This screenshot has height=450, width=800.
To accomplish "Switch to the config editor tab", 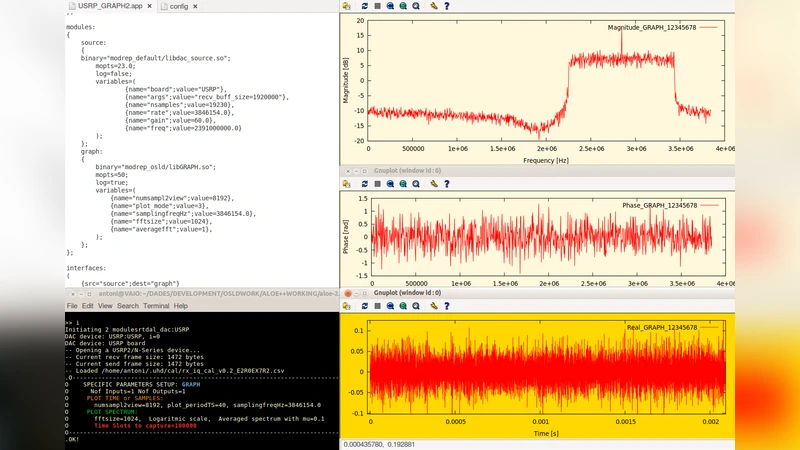I will click(x=178, y=6).
